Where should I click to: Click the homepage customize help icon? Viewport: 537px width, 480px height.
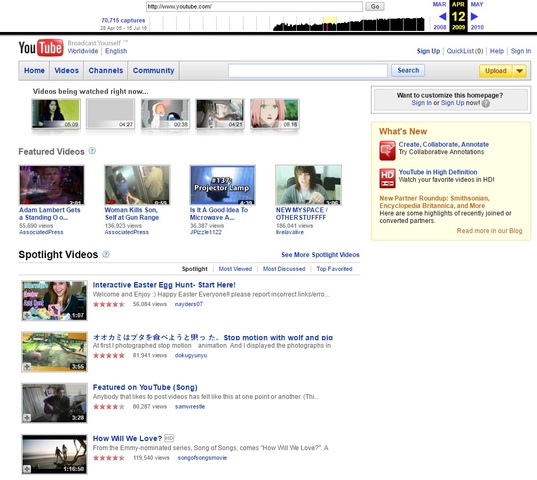pos(486,103)
